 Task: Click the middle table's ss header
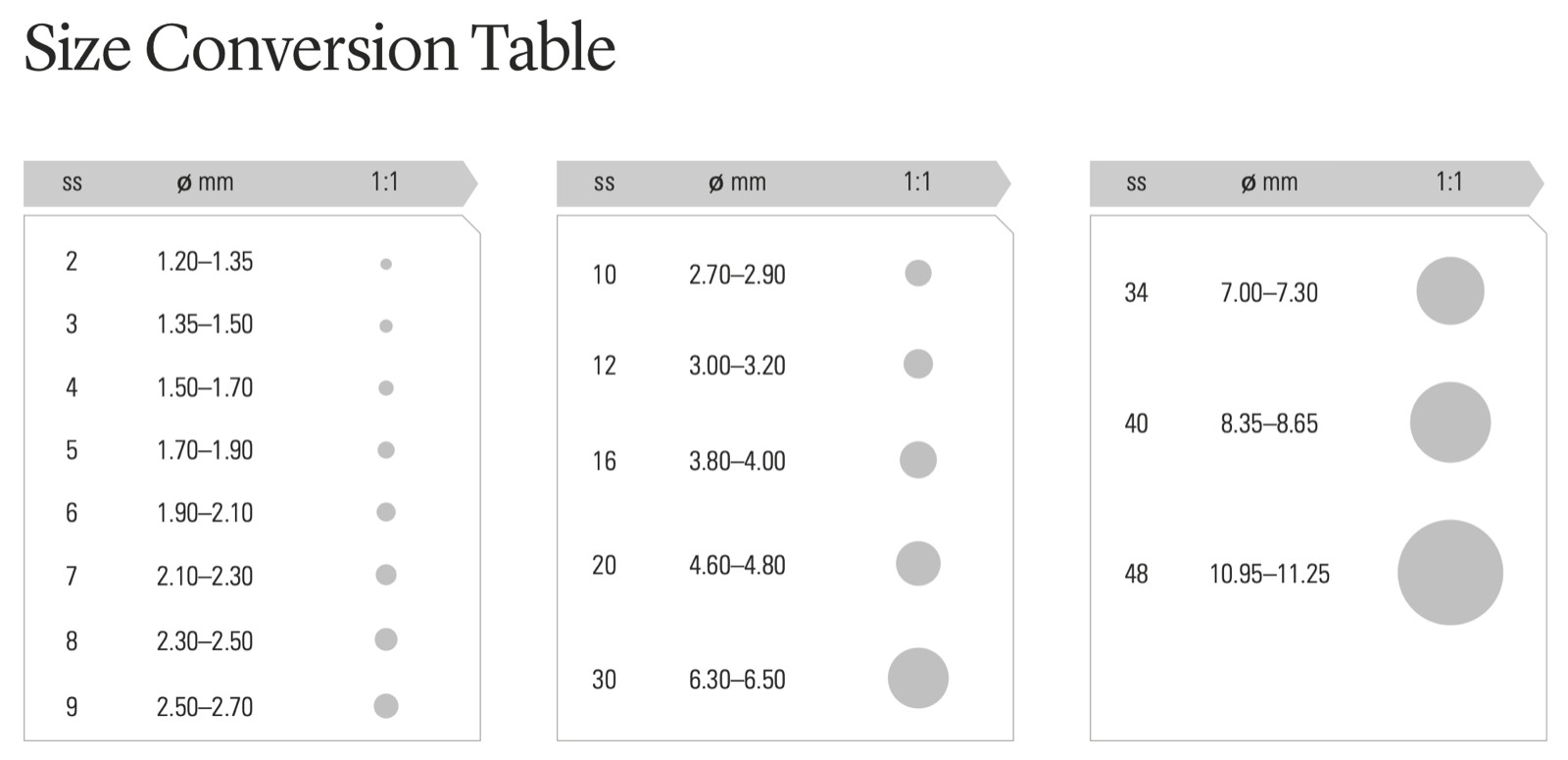point(604,182)
